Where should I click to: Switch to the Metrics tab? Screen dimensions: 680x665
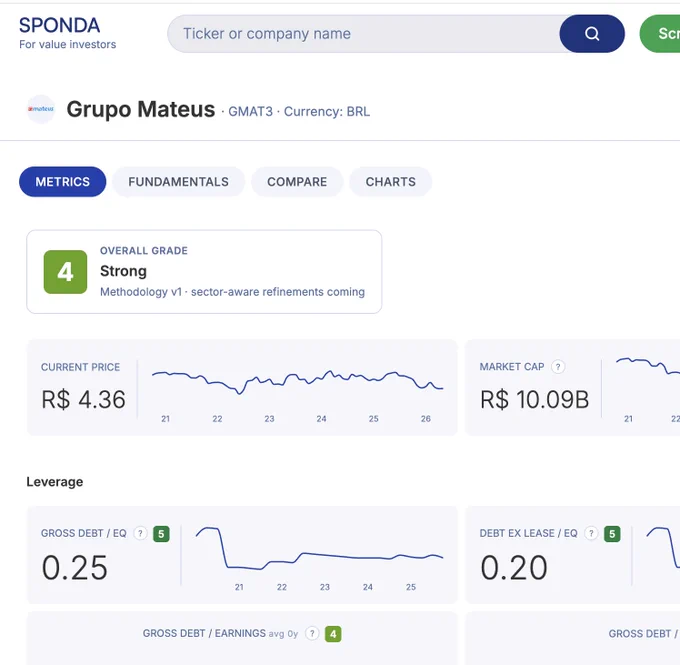coord(62,182)
